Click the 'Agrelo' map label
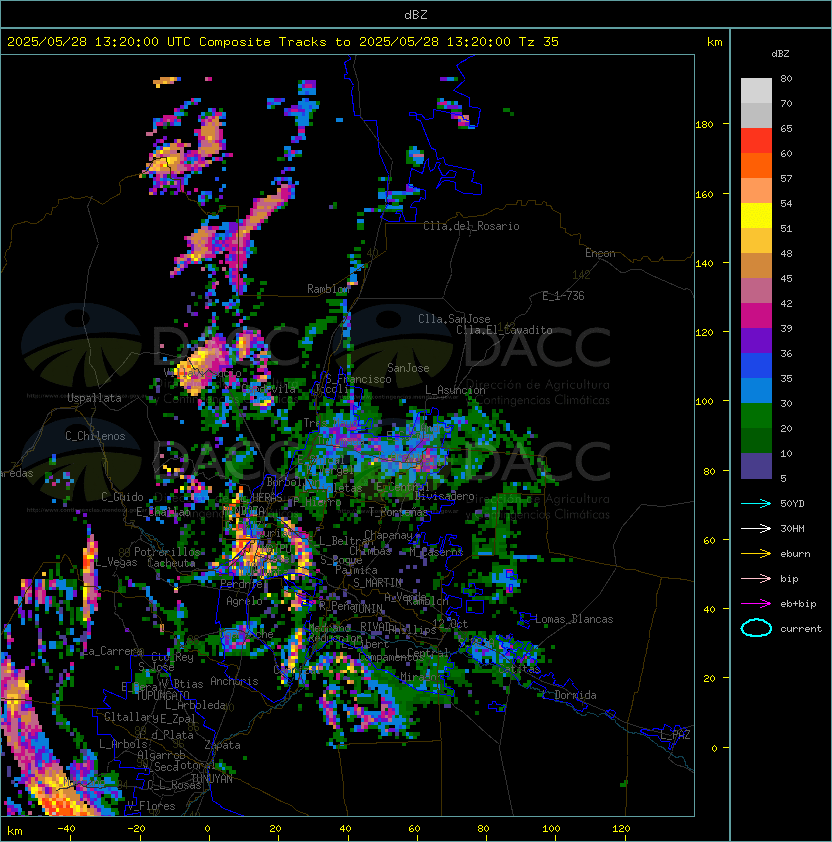This screenshot has height=842, width=832. pos(244,601)
